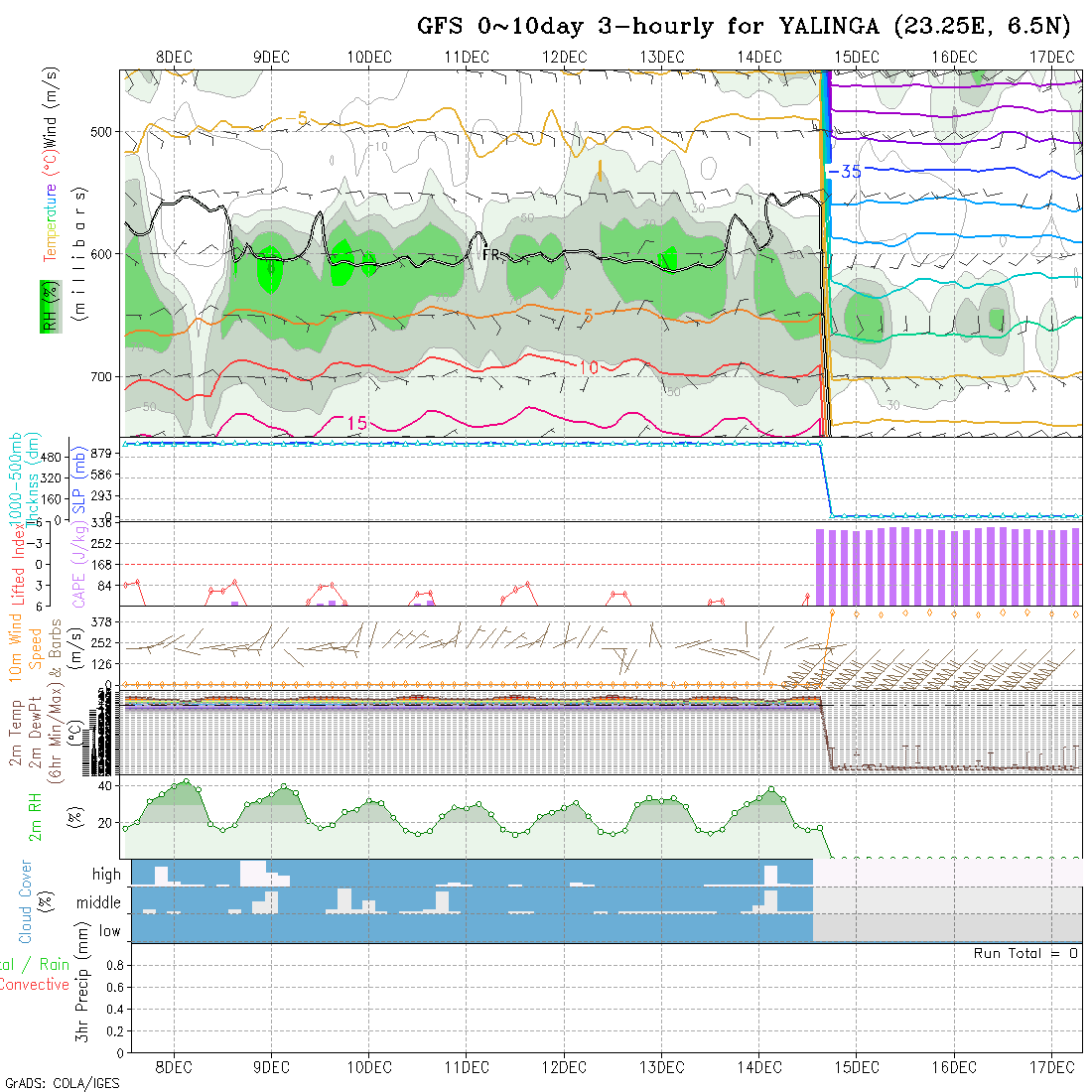The image size is (1092, 1092).
Task: Click the magenta '15' temperature contour label
Action: [356, 424]
